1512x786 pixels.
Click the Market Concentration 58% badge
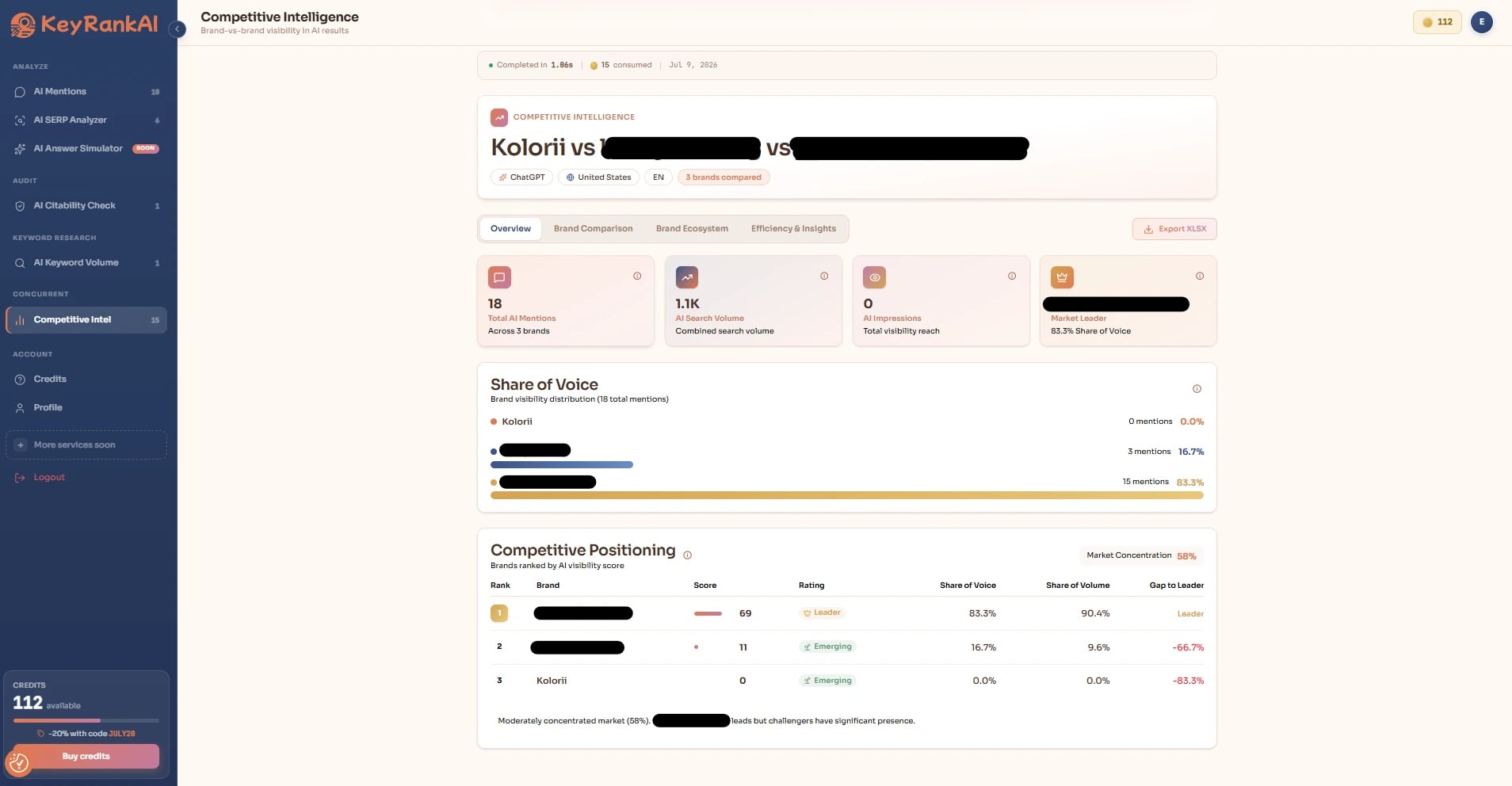pos(1141,556)
